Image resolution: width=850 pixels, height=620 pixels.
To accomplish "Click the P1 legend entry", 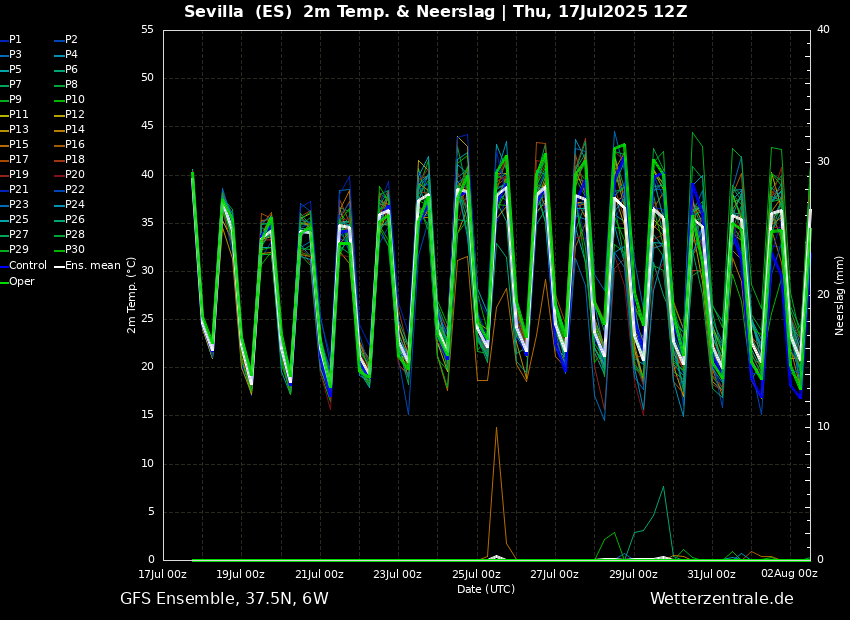I will (15, 39).
